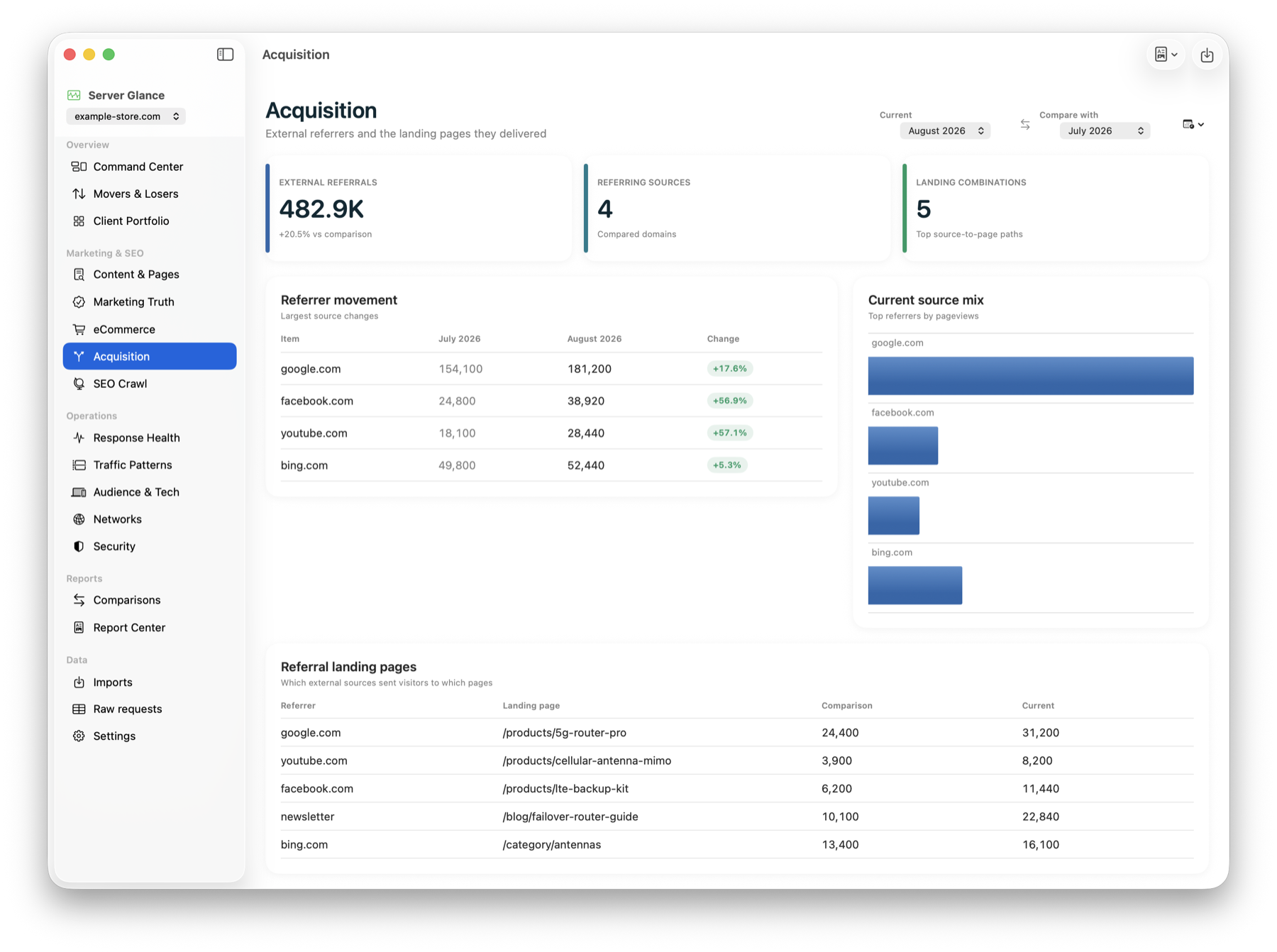1277x952 pixels.
Task: Open eCommerce cart icon
Action: 79,329
